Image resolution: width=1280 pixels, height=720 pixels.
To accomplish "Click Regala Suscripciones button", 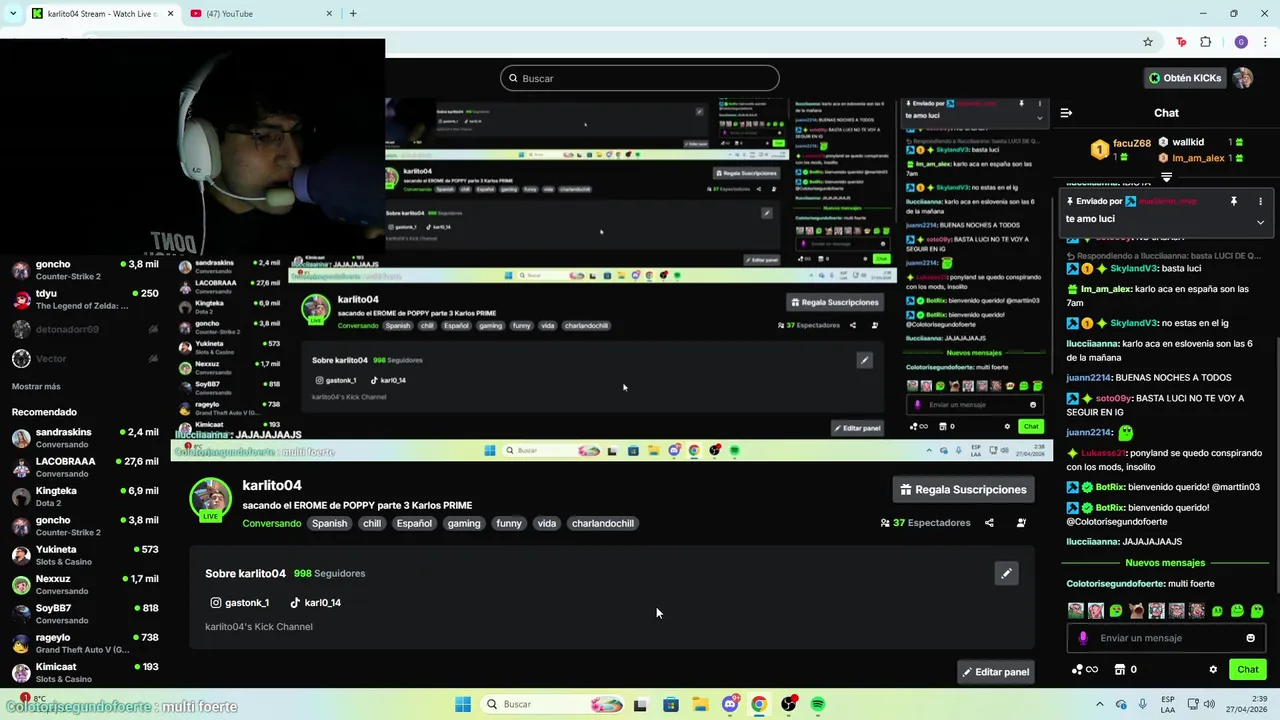I will tap(963, 489).
